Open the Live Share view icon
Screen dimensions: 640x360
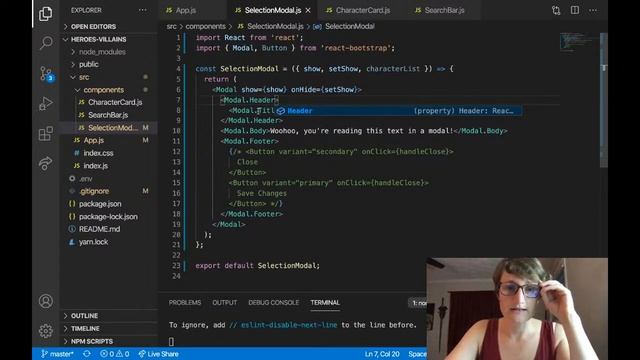(x=46, y=163)
